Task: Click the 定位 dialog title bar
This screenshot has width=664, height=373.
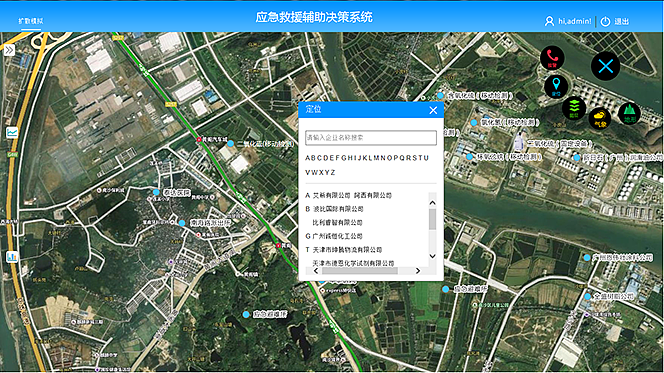Action: tap(371, 110)
